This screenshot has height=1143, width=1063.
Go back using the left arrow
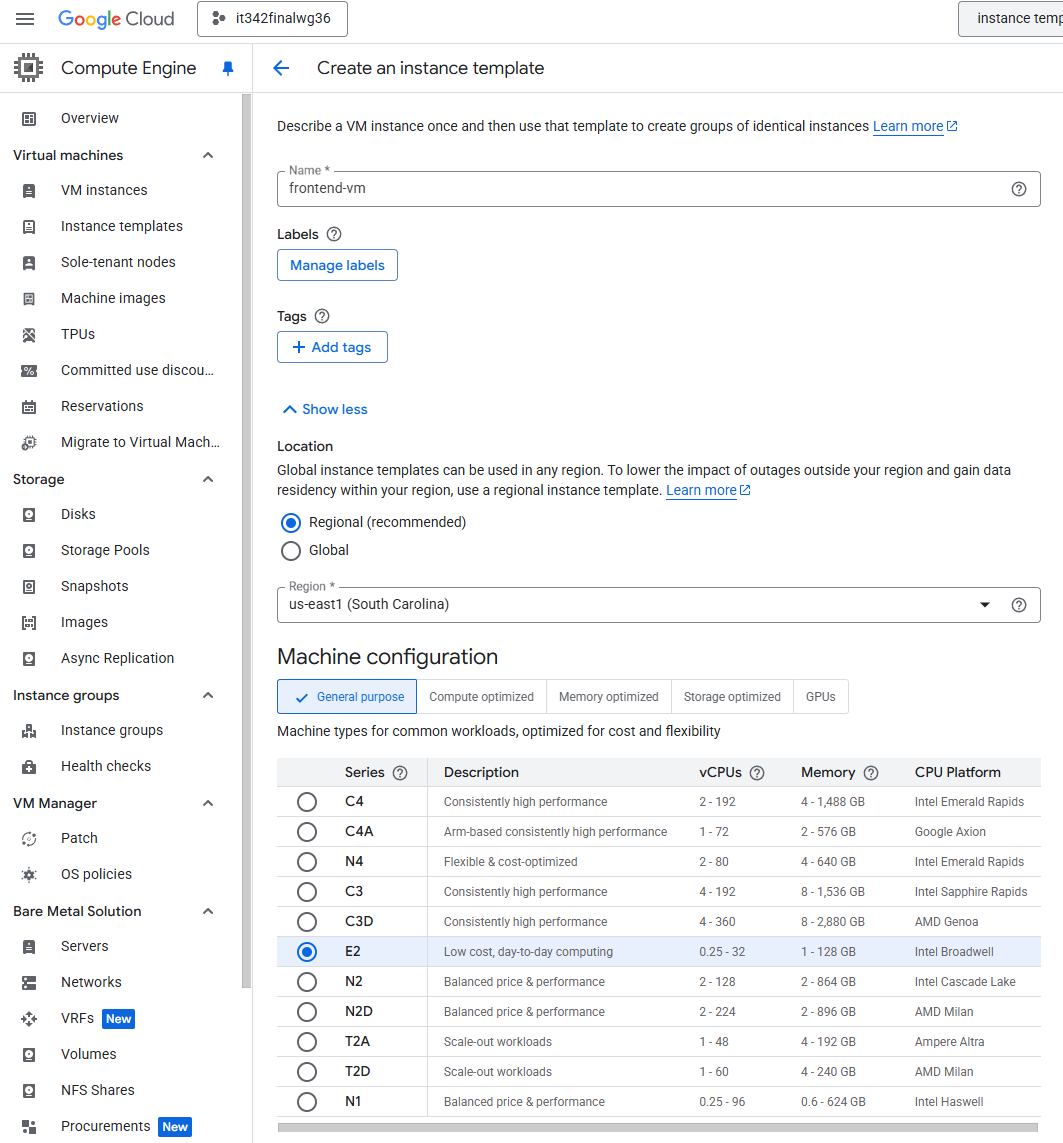(x=281, y=68)
